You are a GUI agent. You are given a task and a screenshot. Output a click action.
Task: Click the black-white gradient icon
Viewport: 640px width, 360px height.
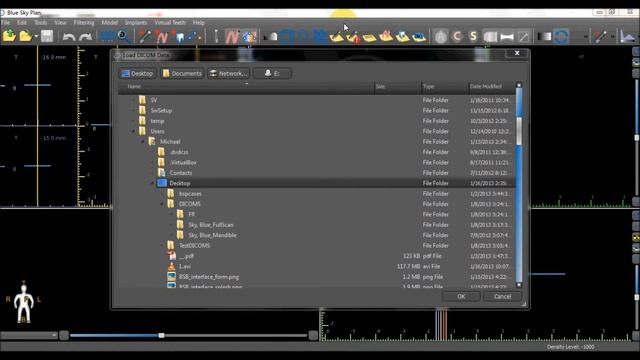[544, 37]
